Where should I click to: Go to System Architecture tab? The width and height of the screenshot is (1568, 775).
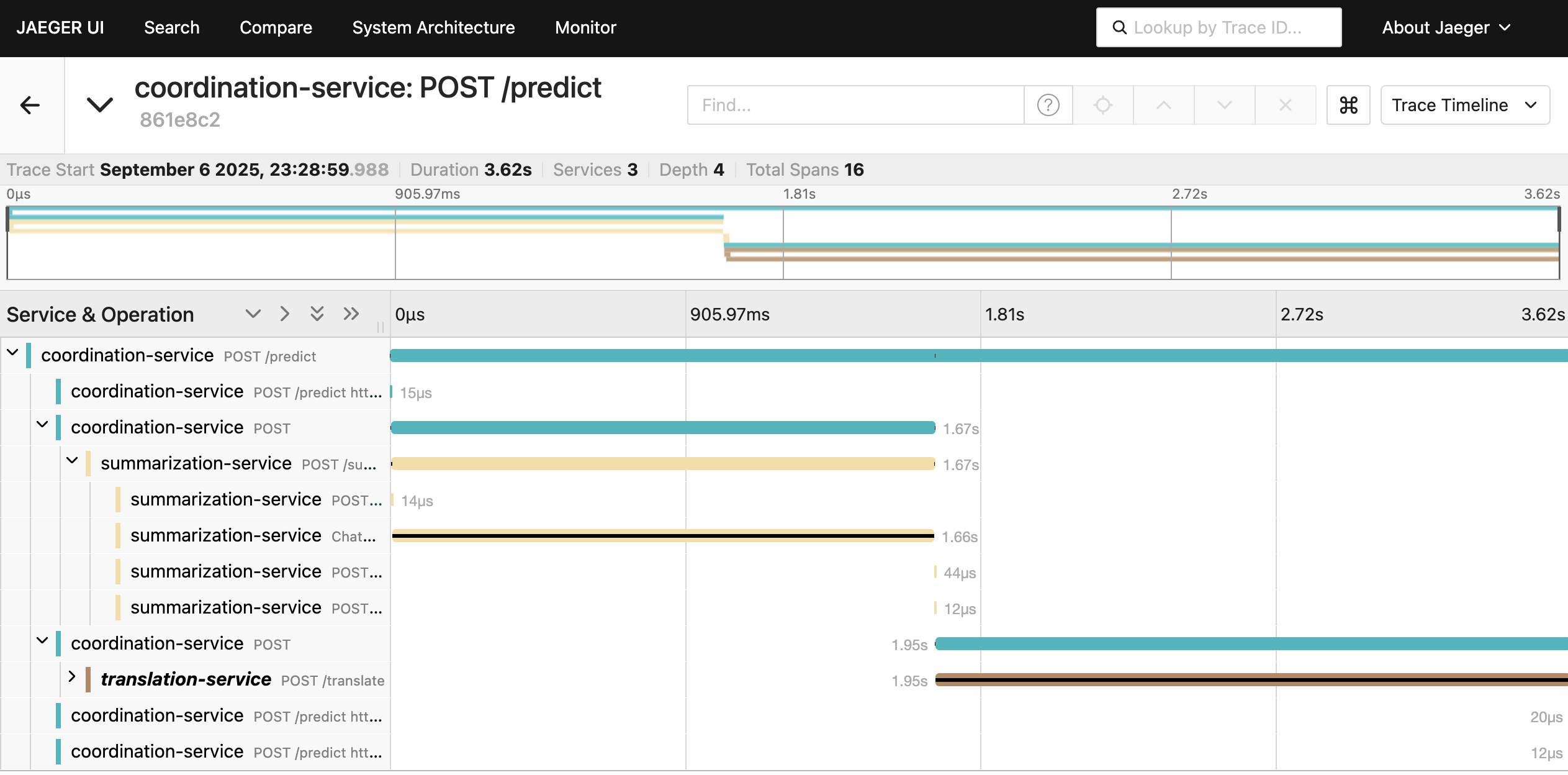pos(433,27)
